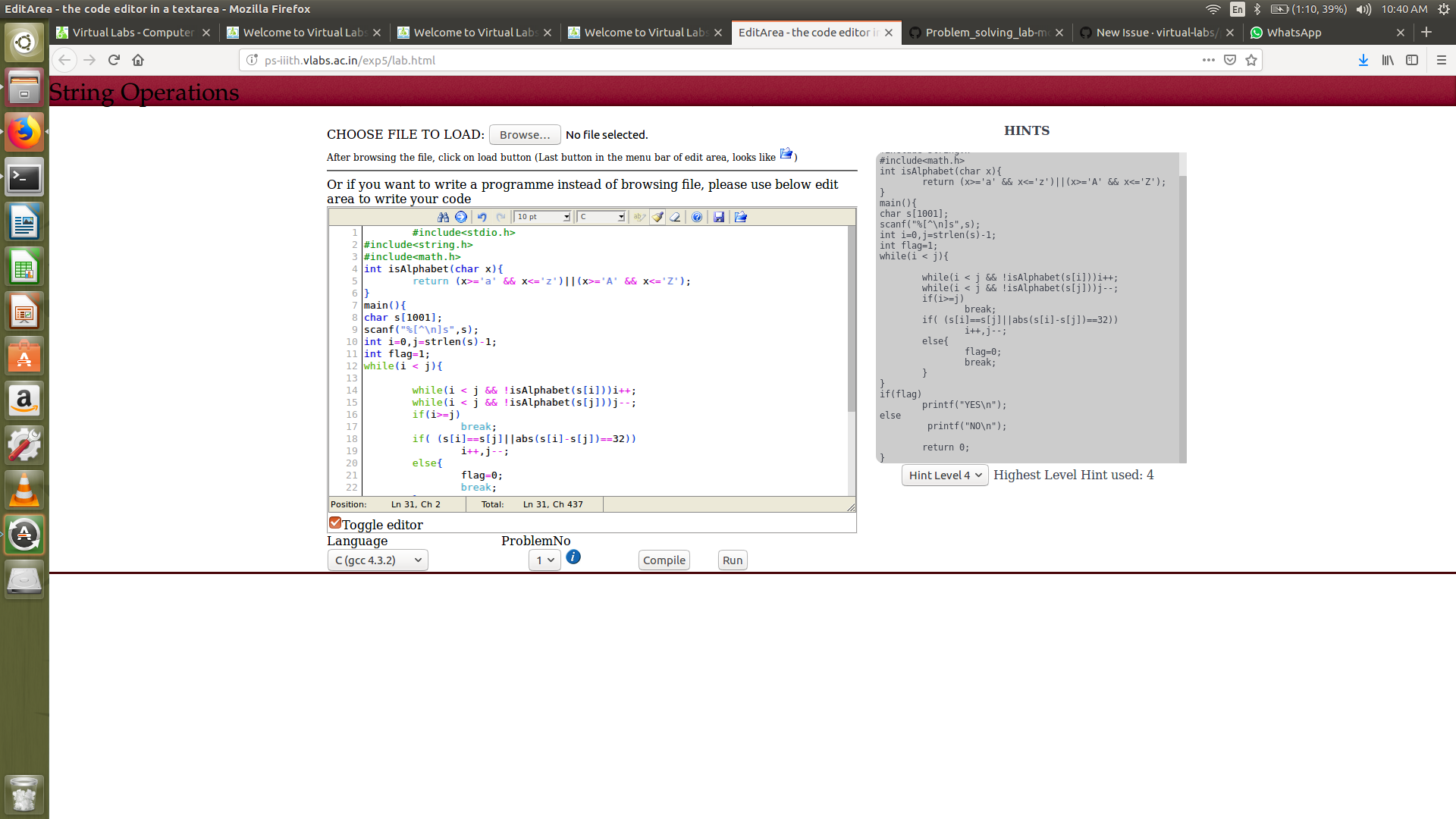This screenshot has height=819, width=1456.
Task: Click the go-to-line blue arrow icon
Action: 462,217
